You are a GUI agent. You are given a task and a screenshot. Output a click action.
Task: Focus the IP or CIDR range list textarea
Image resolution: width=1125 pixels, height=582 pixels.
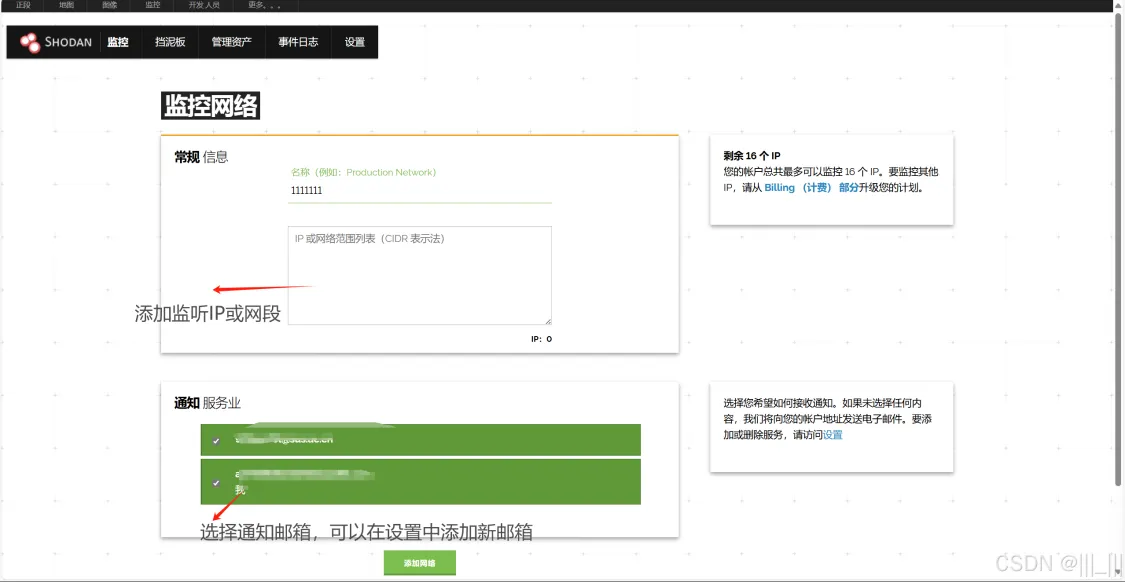[x=420, y=275]
